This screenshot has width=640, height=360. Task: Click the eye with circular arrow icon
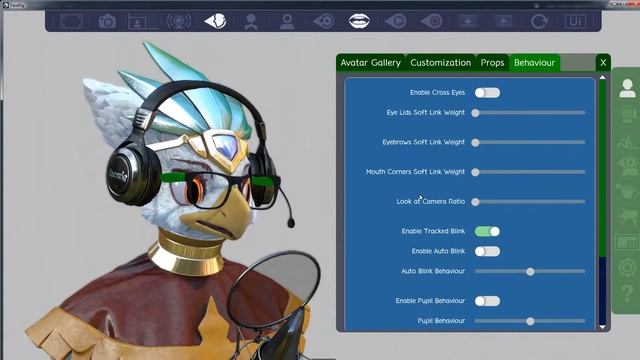(x=324, y=21)
